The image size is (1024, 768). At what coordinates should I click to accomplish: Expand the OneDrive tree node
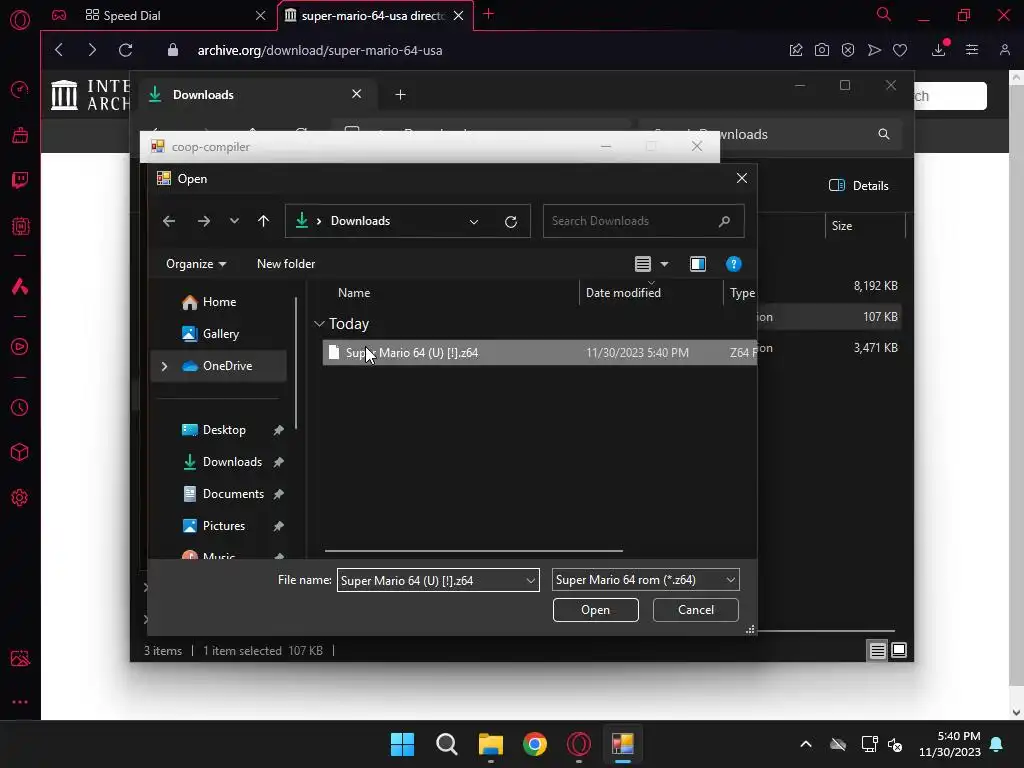(x=165, y=366)
